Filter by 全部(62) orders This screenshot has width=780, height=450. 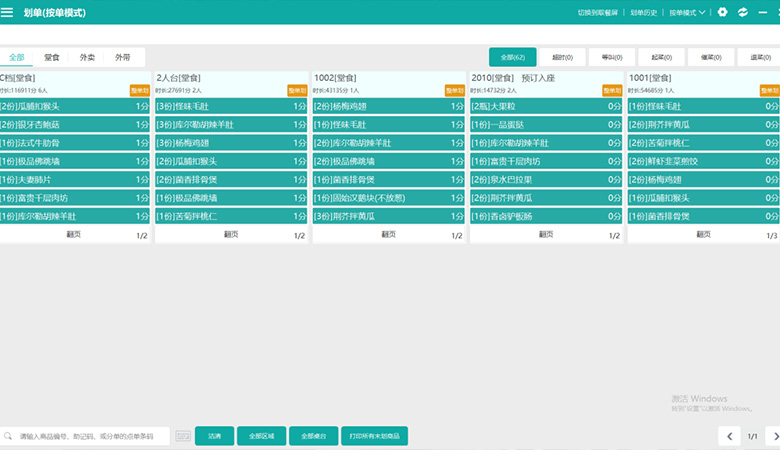[513, 57]
